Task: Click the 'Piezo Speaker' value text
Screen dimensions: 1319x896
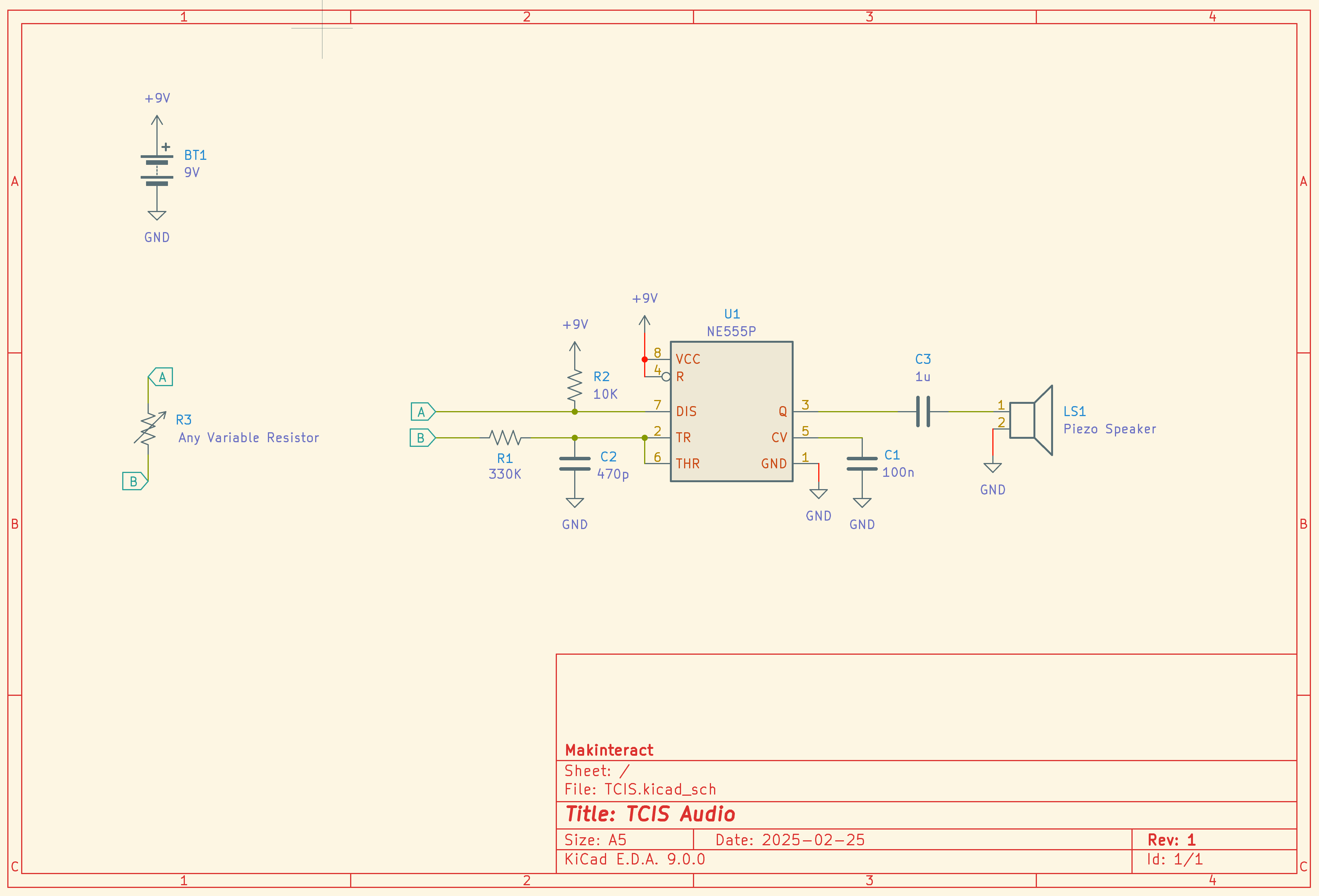Action: pyautogui.click(x=1110, y=429)
